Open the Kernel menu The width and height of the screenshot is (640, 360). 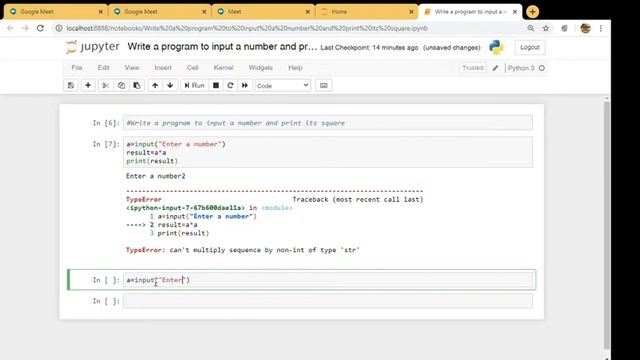(223, 68)
